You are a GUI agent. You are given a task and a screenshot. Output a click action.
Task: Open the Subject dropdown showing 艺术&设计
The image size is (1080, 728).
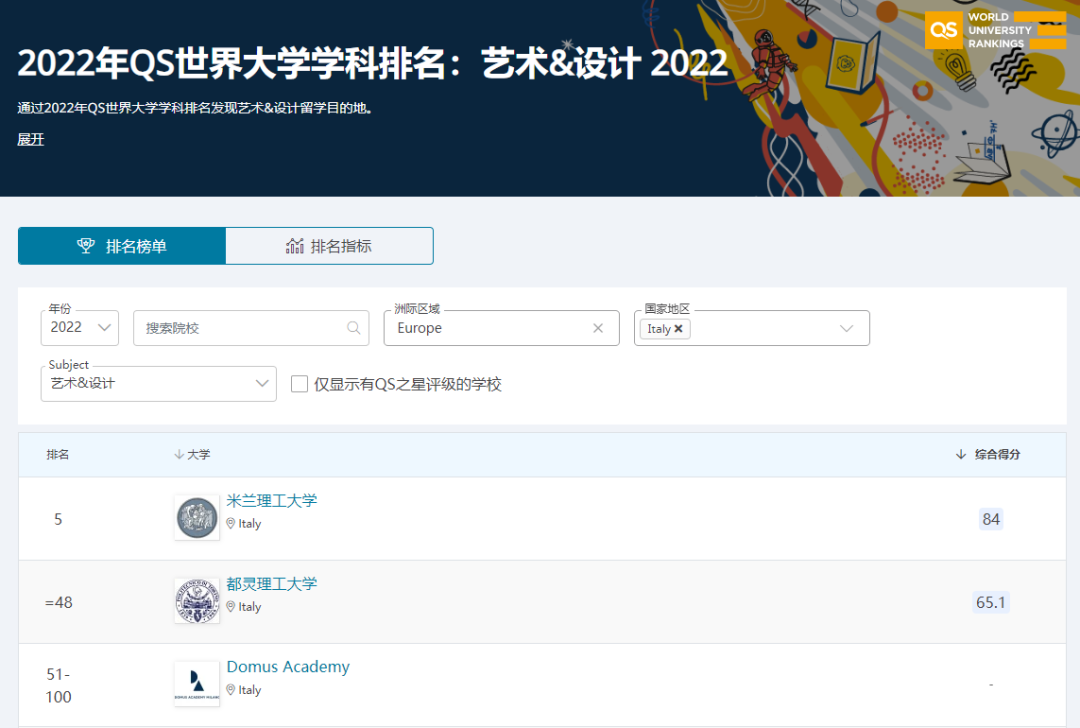coord(158,383)
